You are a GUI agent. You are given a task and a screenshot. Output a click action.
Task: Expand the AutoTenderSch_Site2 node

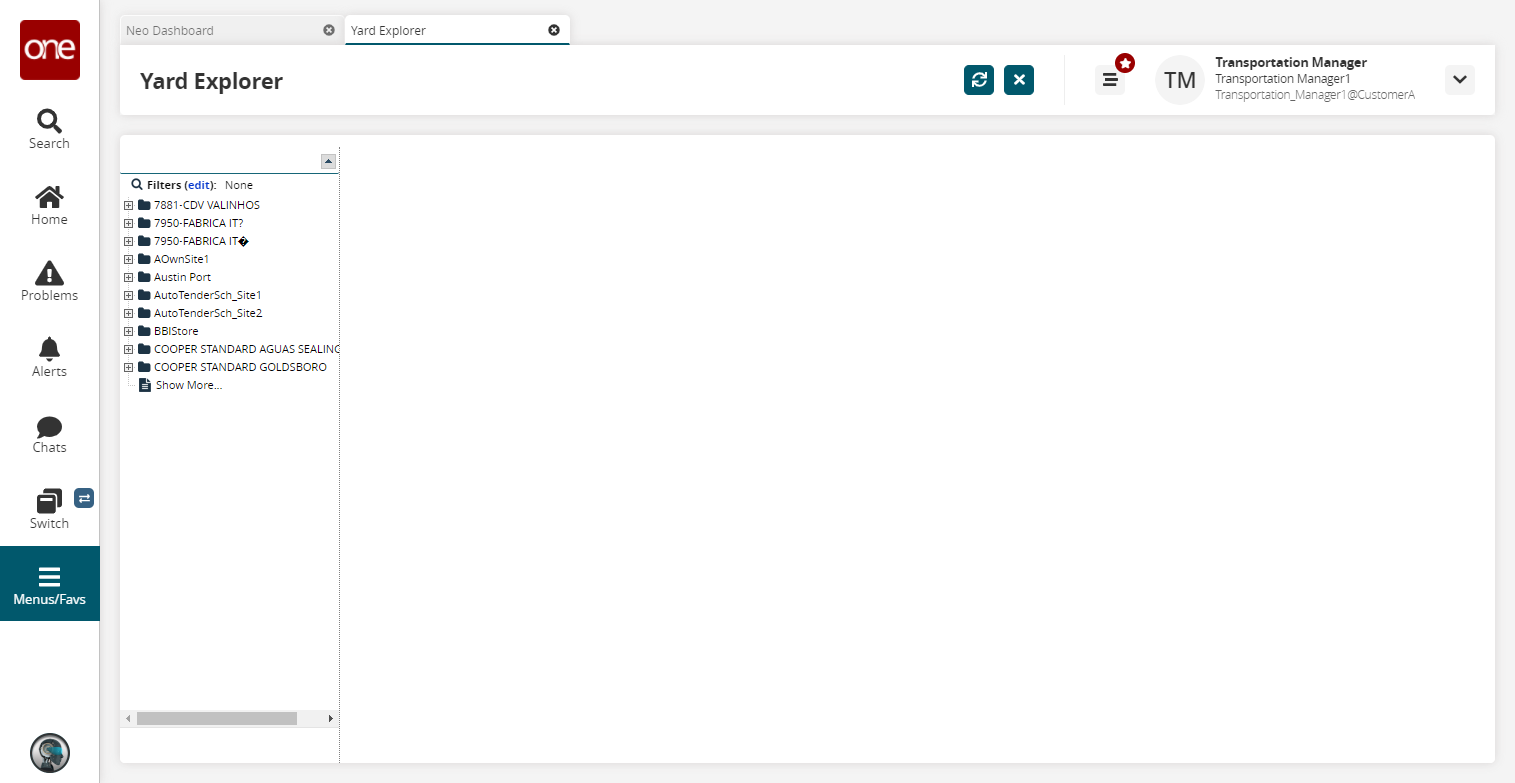128,313
